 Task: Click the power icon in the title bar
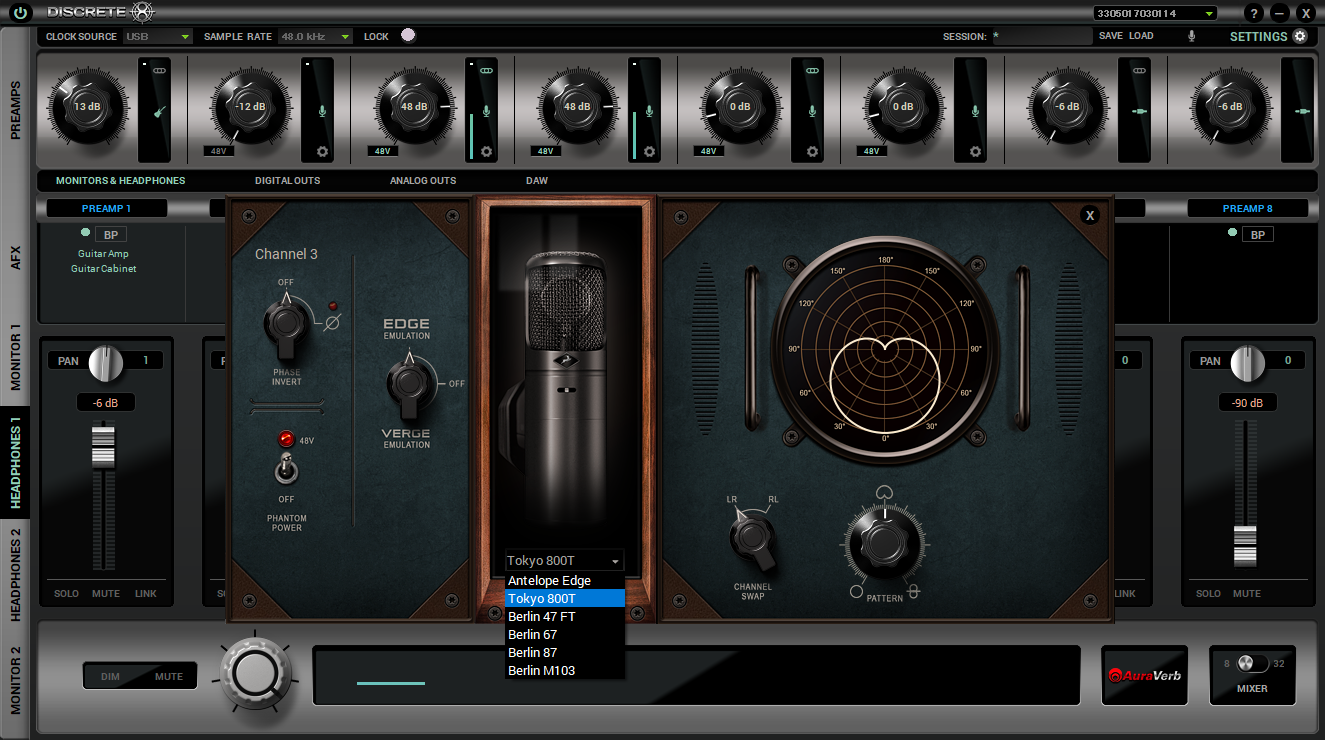pos(19,13)
